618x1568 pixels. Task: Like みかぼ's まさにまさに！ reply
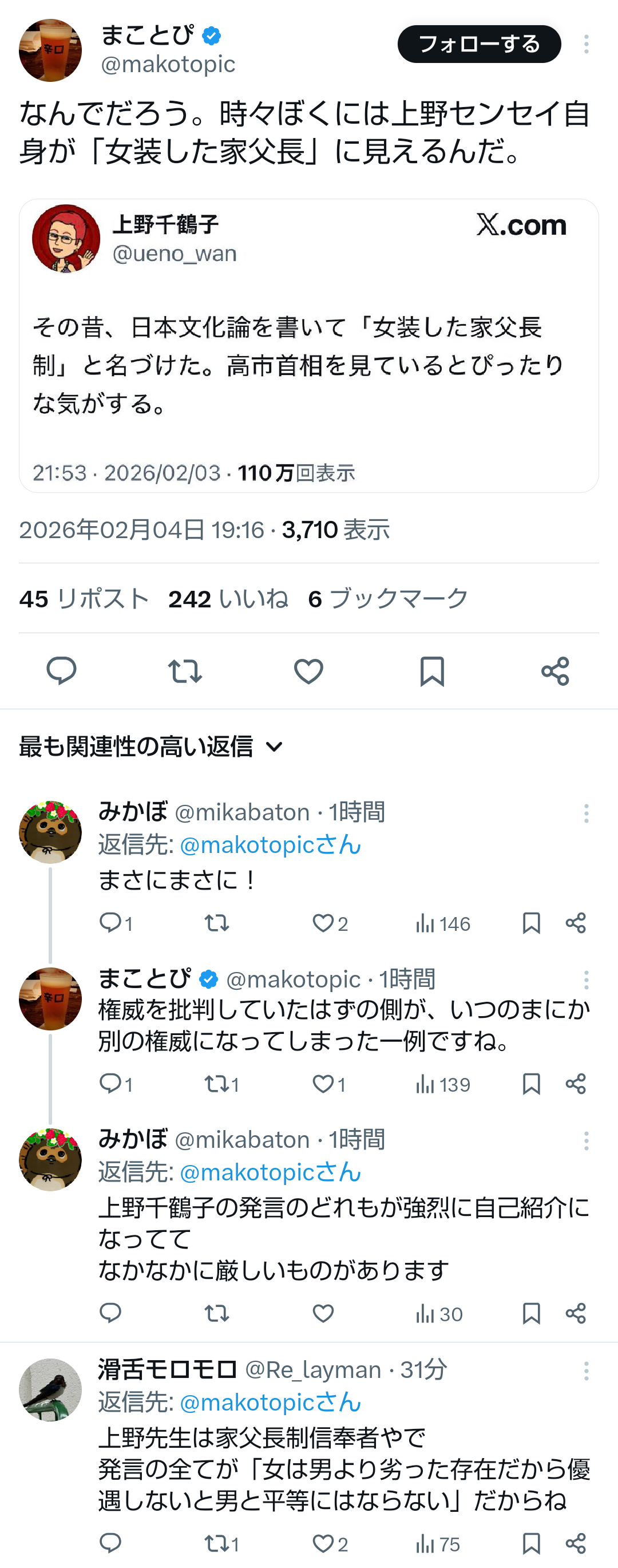click(x=323, y=923)
